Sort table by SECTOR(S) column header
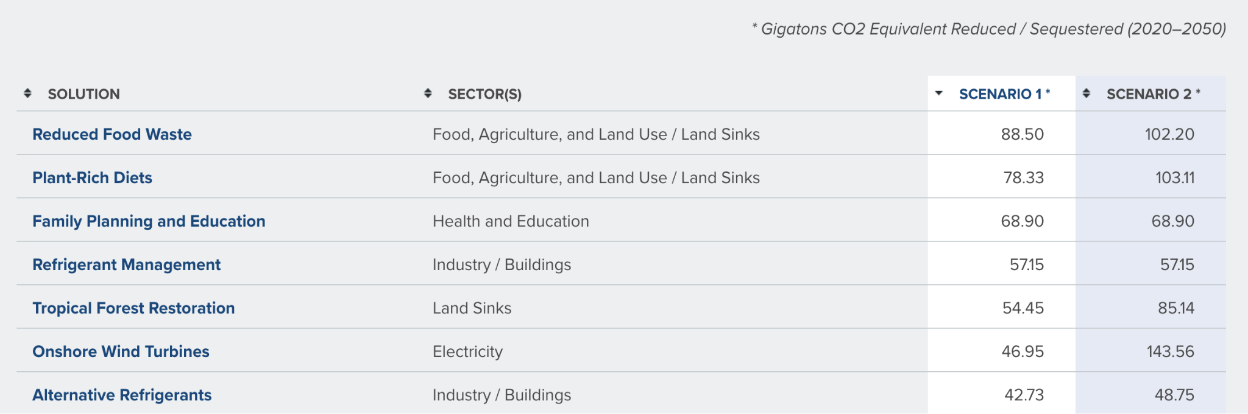Image resolution: width=1248 pixels, height=414 pixels. pyautogui.click(x=485, y=94)
